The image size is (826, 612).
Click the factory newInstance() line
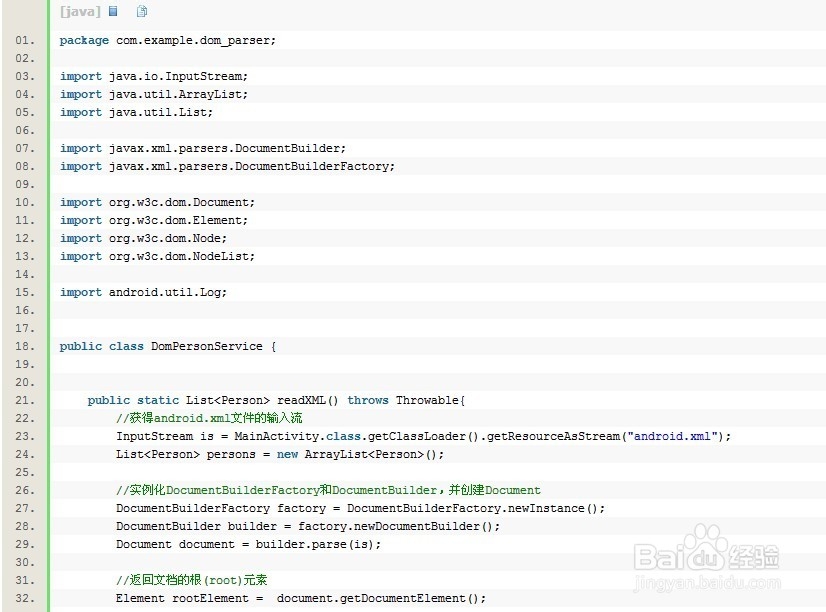(360, 508)
